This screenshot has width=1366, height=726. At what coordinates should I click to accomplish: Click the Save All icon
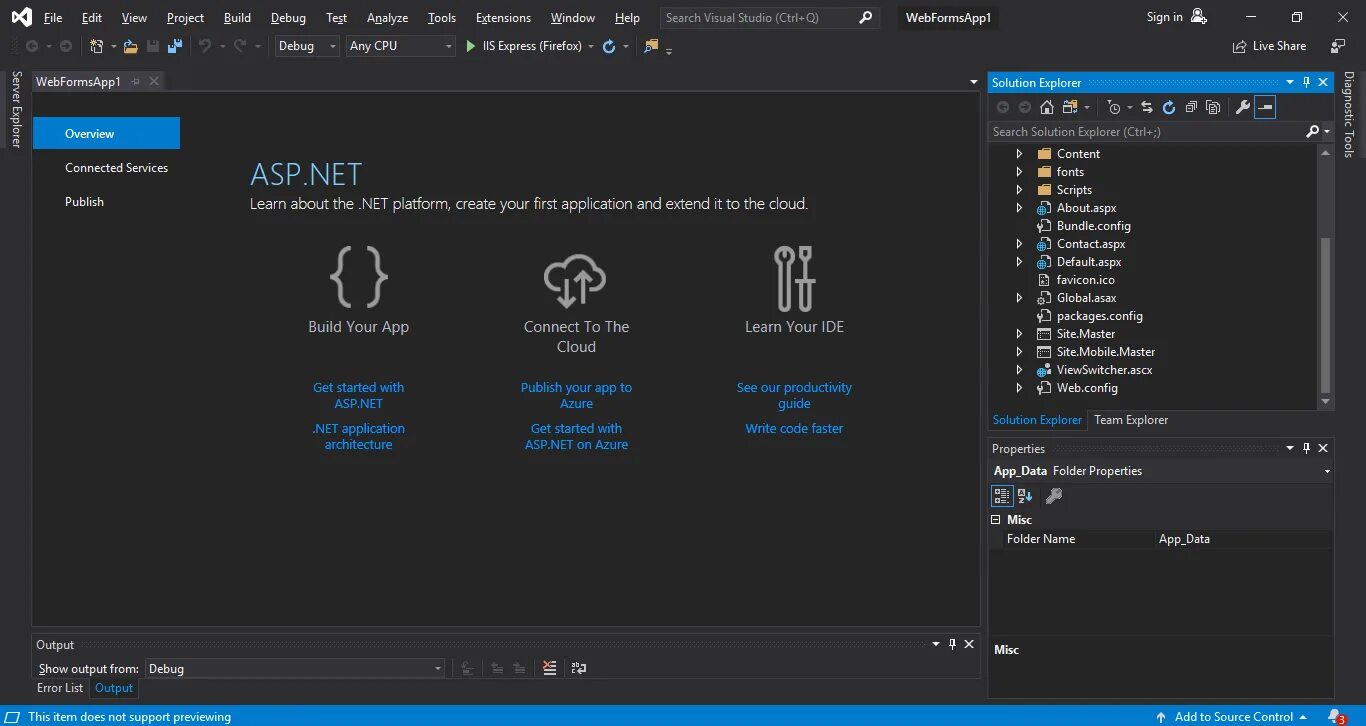pos(175,46)
